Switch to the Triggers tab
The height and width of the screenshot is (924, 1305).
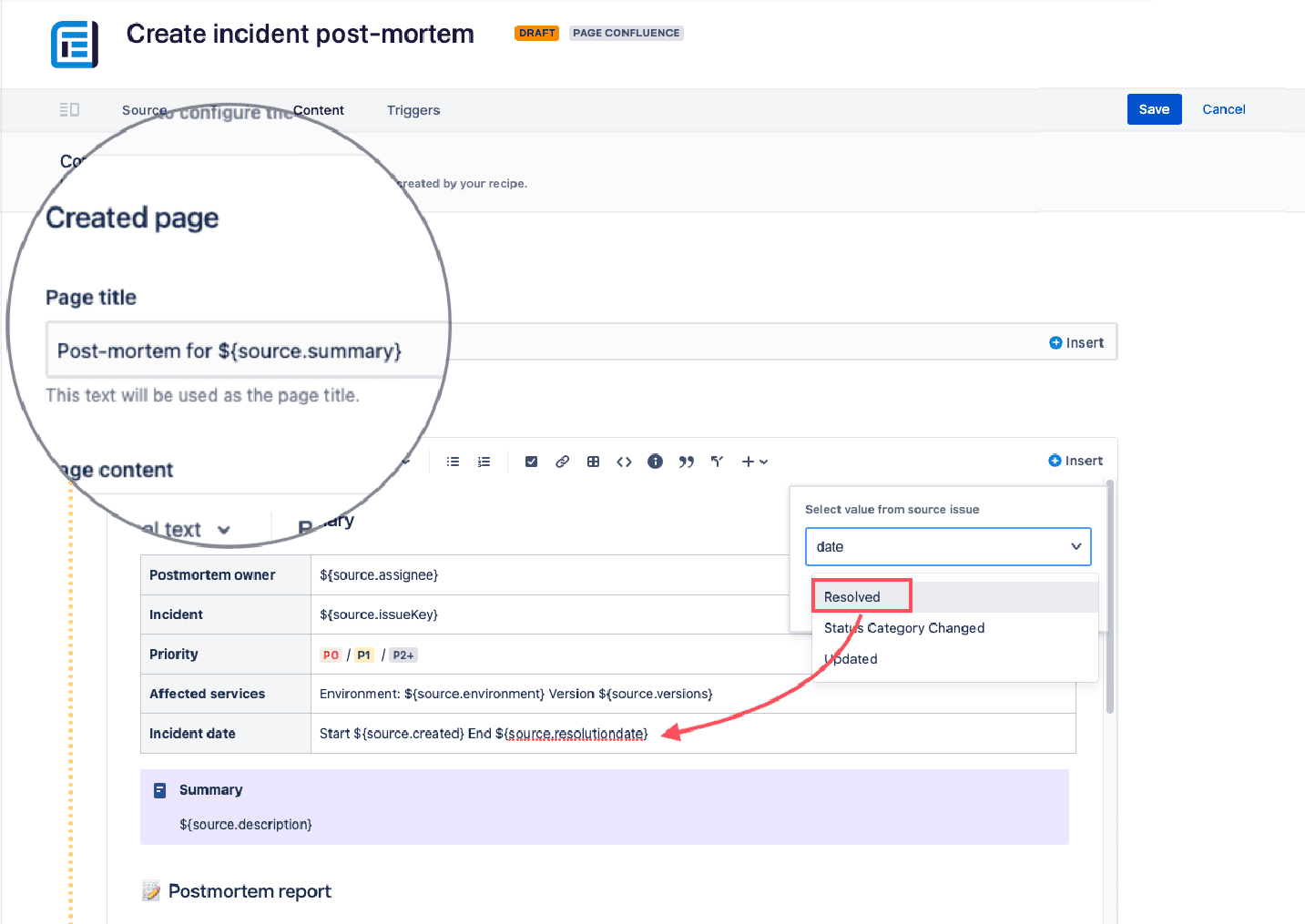pos(413,110)
